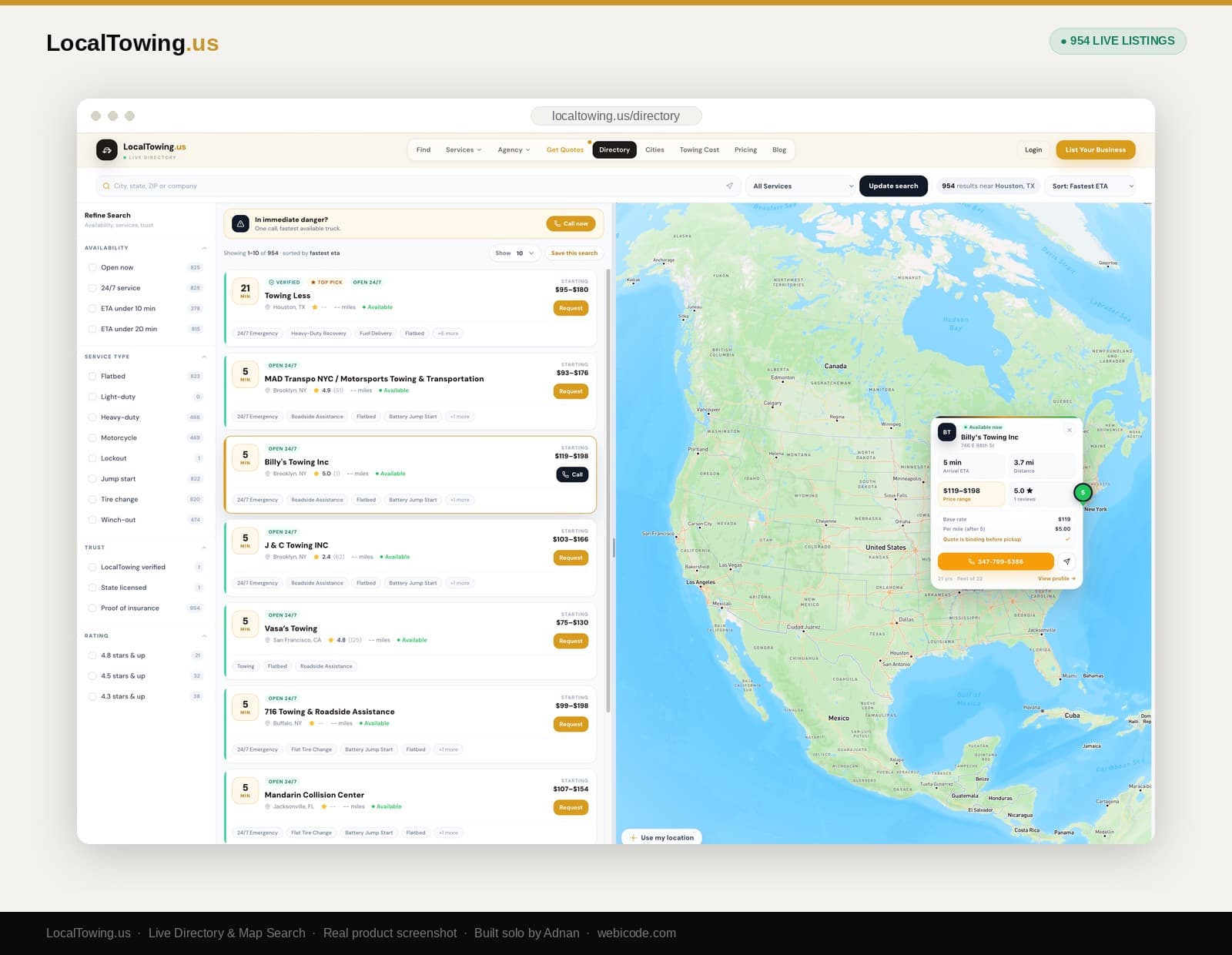This screenshot has width=1232, height=955.
Task: Click the browser address bar localtowing.us/directory
Action: [616, 116]
